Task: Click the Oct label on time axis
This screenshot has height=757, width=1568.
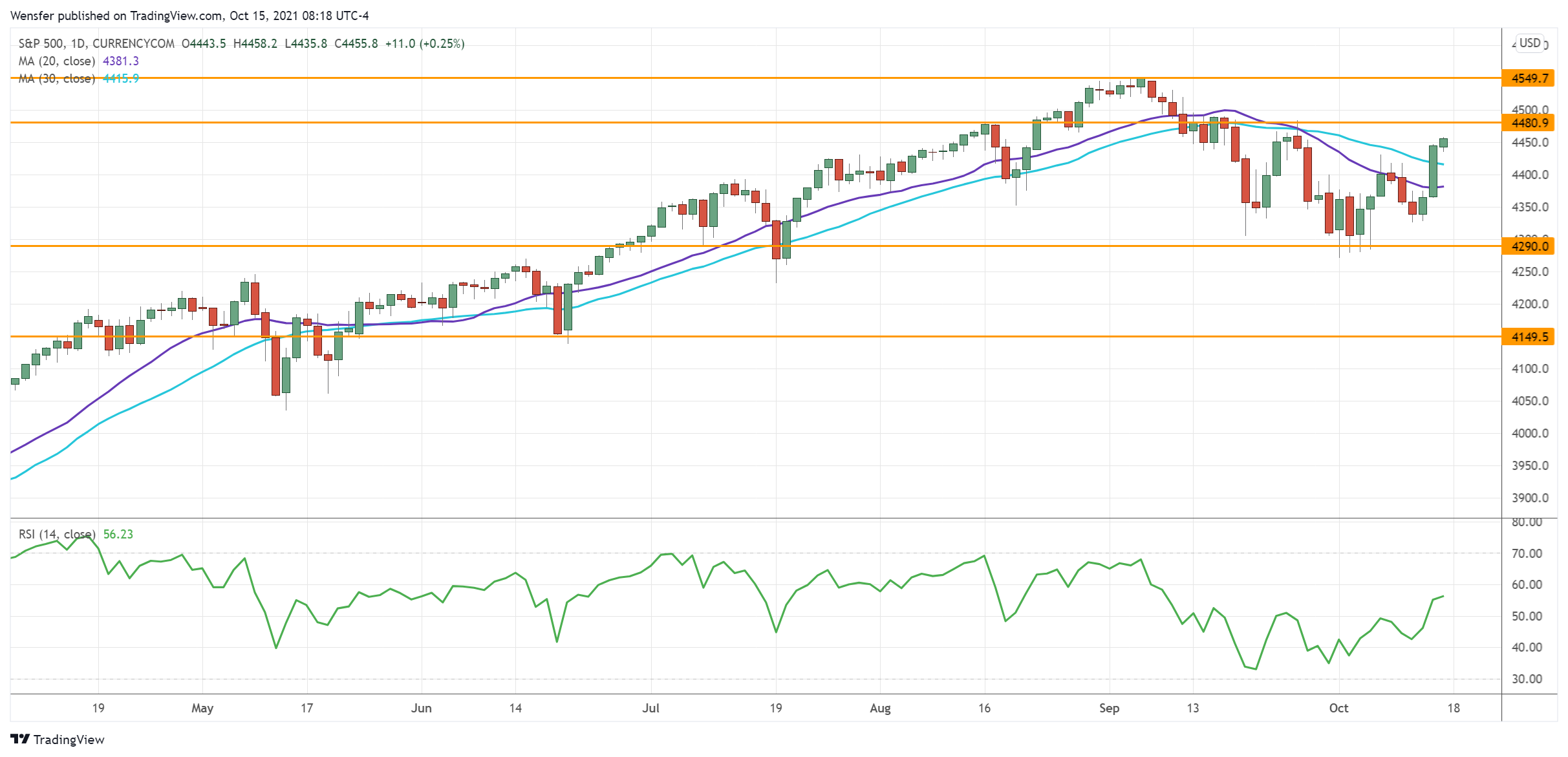Action: pos(1338,708)
